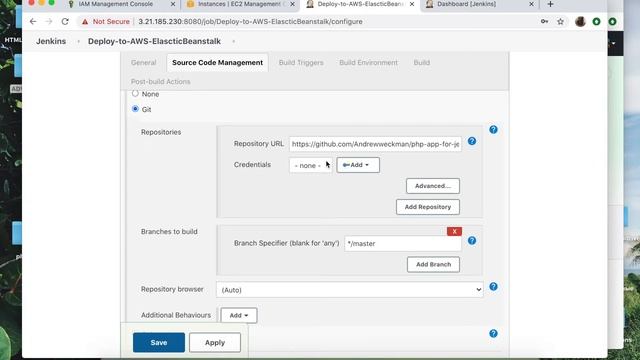
Task: Switch to IAM Management Console browser tab
Action: pos(116,4)
